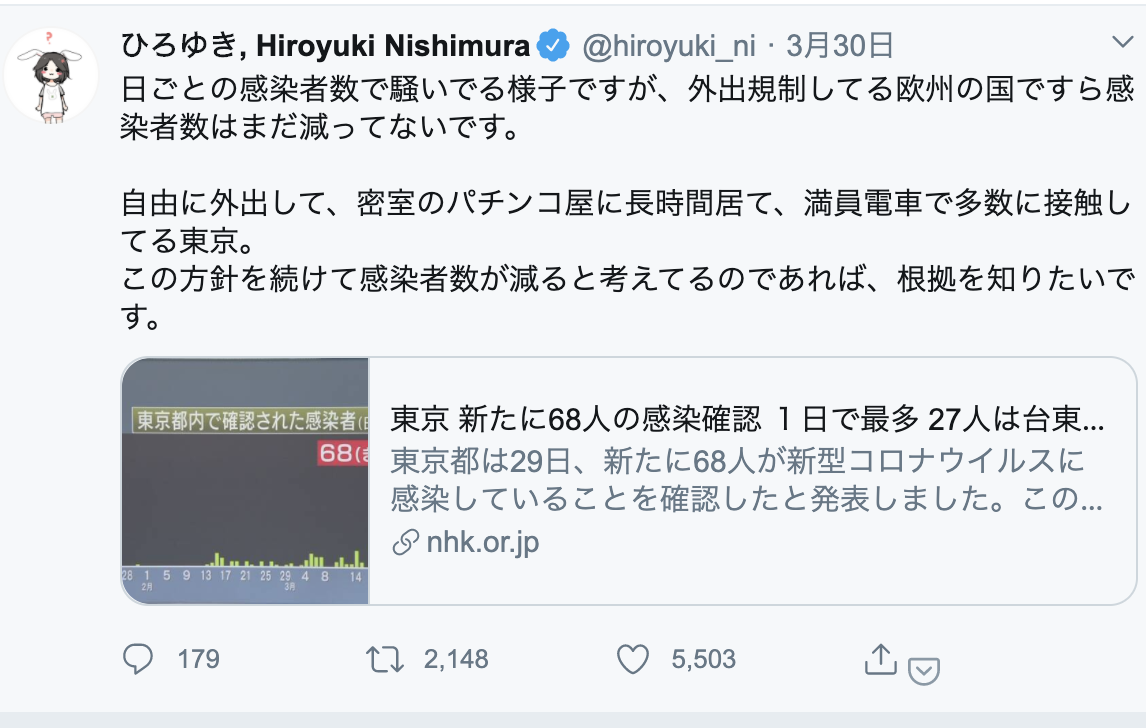This screenshot has width=1146, height=728.
Task: Open the NHK article headline about 68人
Action: coord(747,419)
